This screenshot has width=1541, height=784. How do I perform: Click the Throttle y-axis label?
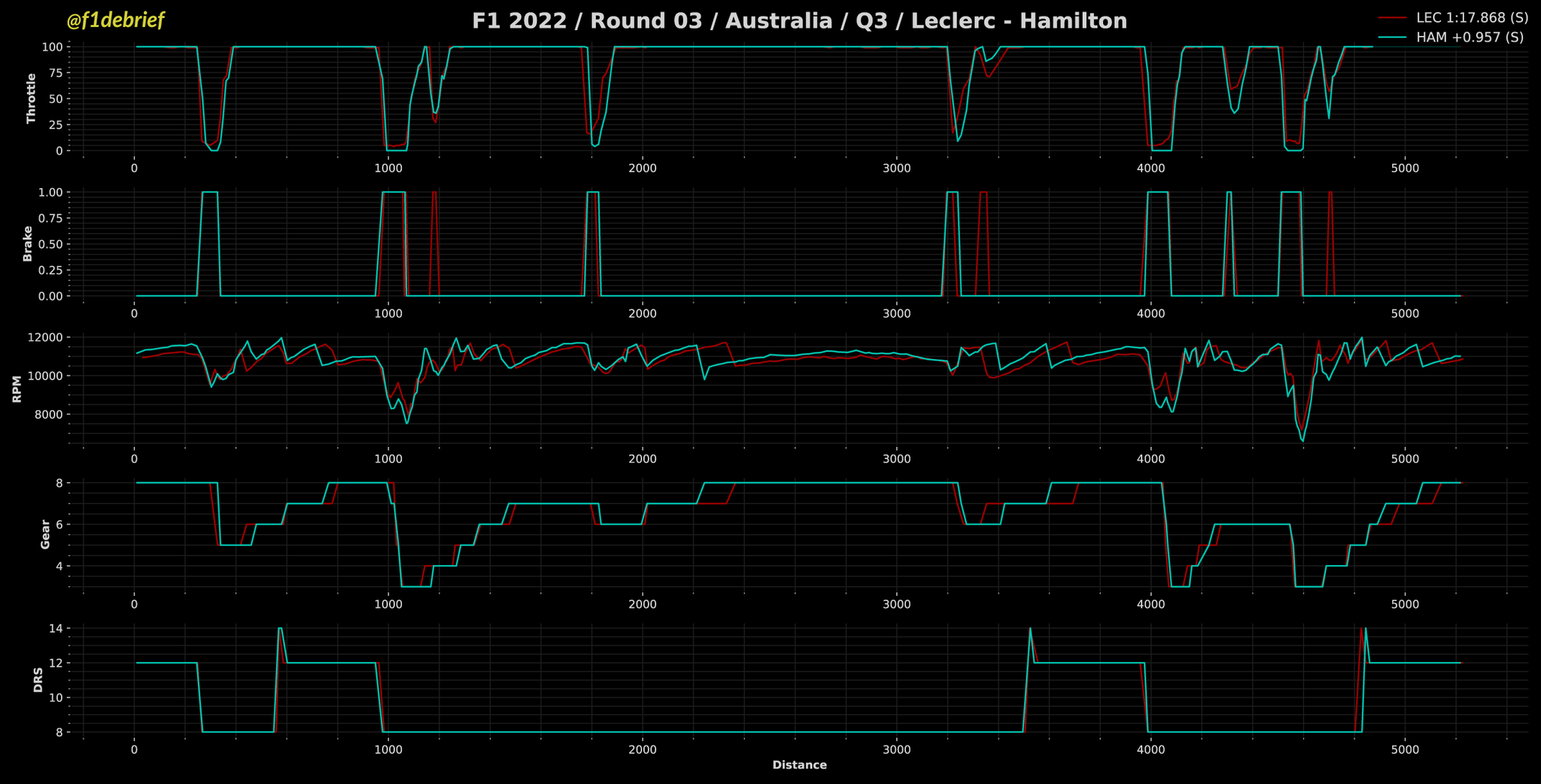point(31,99)
